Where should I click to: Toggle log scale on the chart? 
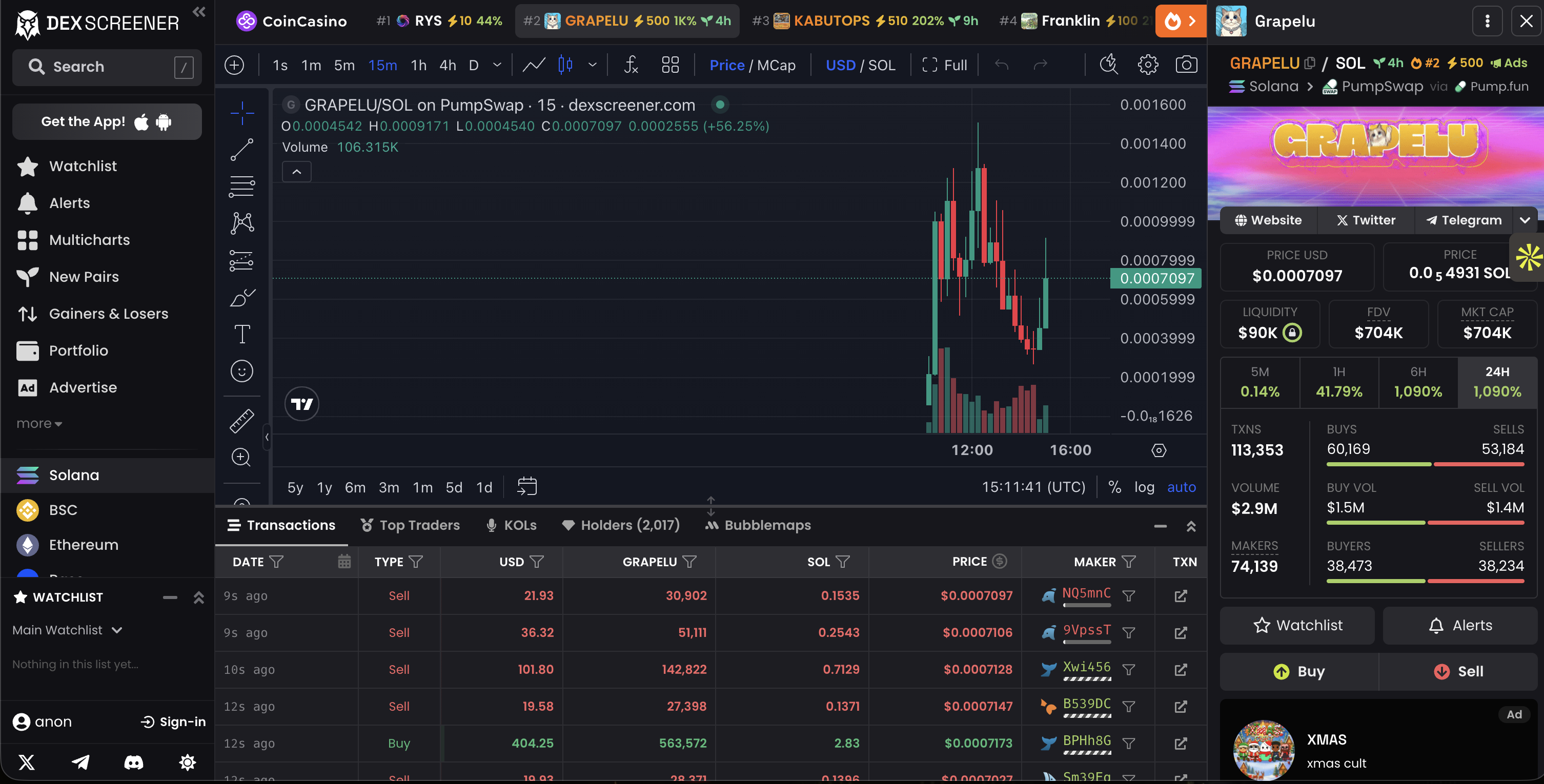[x=1144, y=487]
